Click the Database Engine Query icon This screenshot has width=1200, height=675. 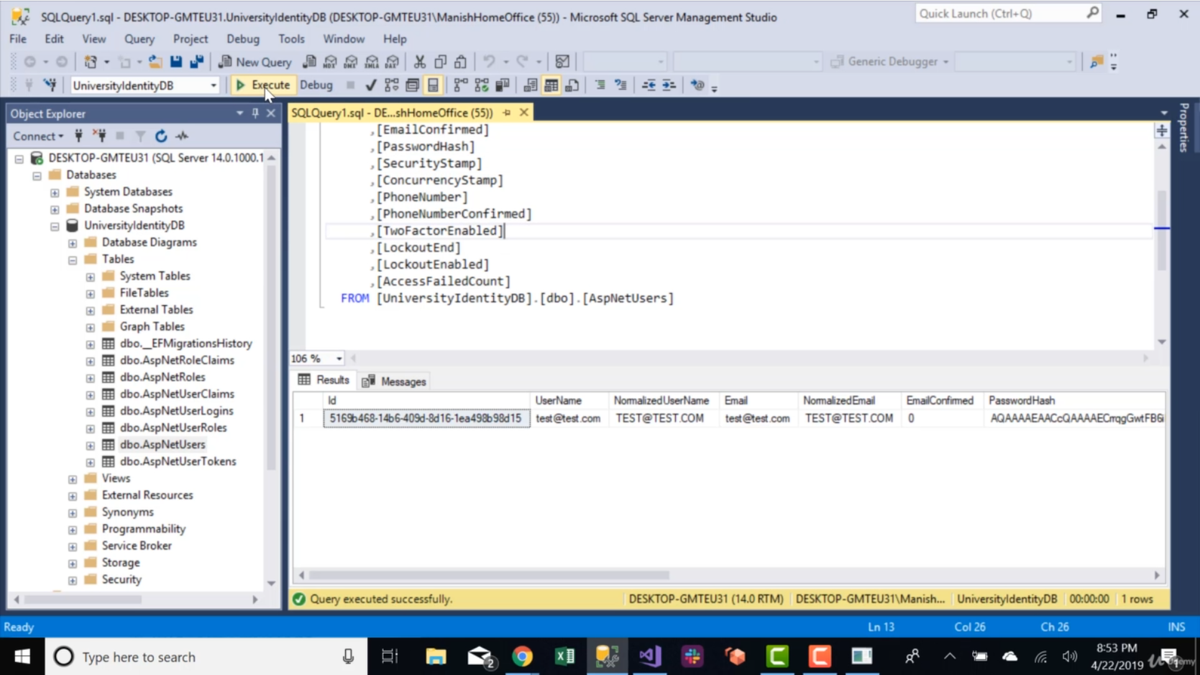(x=310, y=62)
